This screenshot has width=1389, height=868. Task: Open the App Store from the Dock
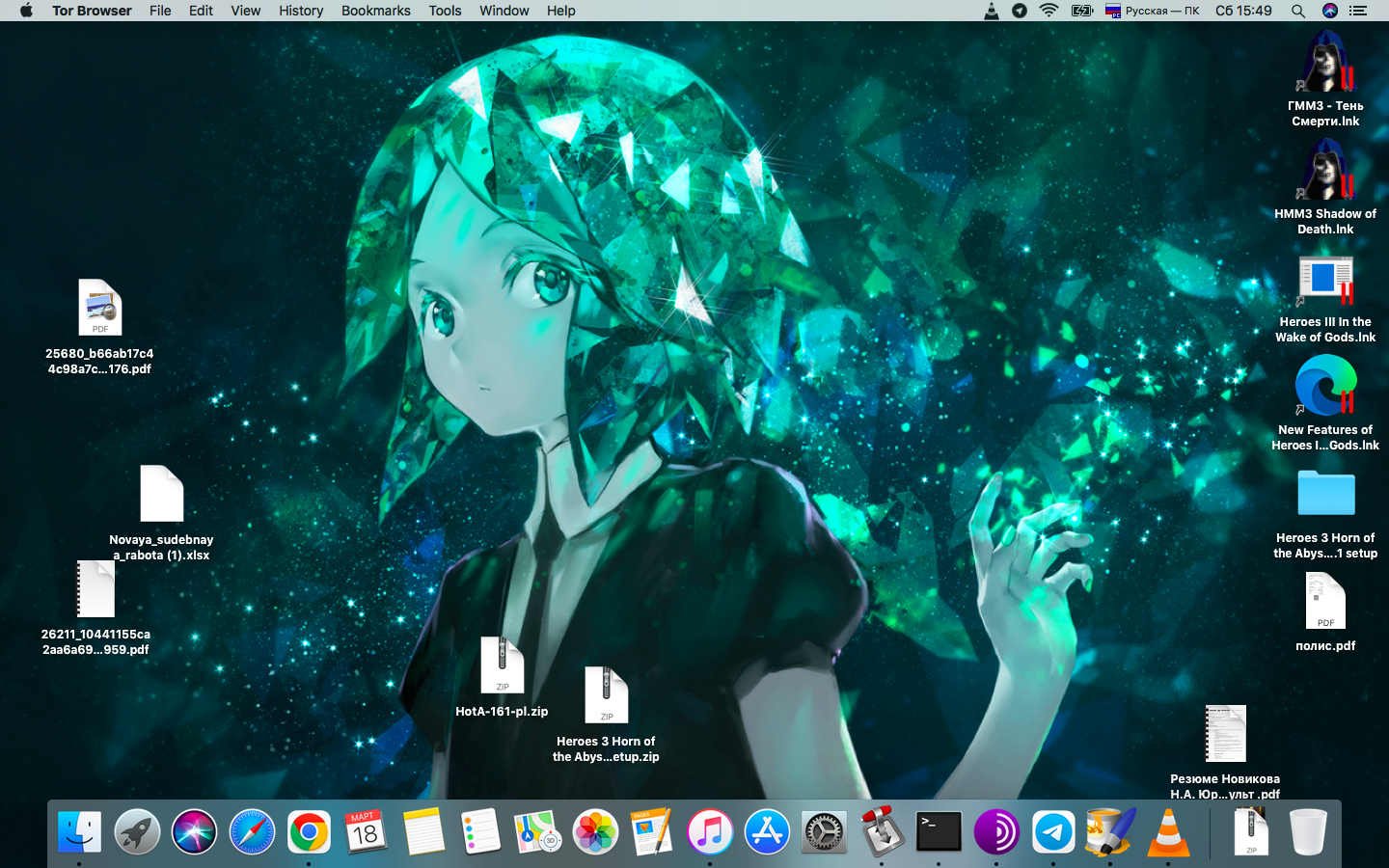coord(767,831)
